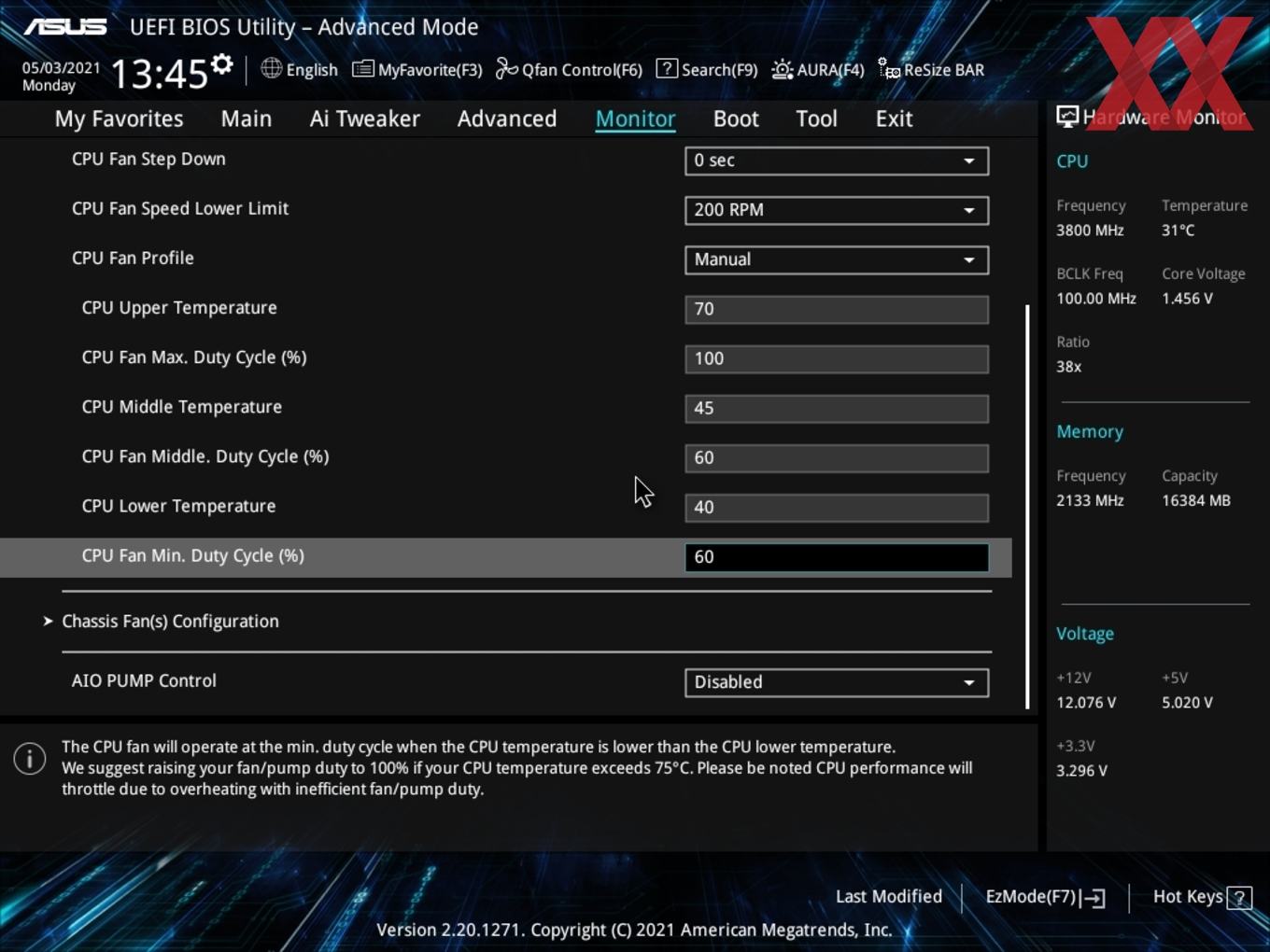1270x952 pixels.
Task: Click the AURA lighting icon
Action: click(x=783, y=69)
